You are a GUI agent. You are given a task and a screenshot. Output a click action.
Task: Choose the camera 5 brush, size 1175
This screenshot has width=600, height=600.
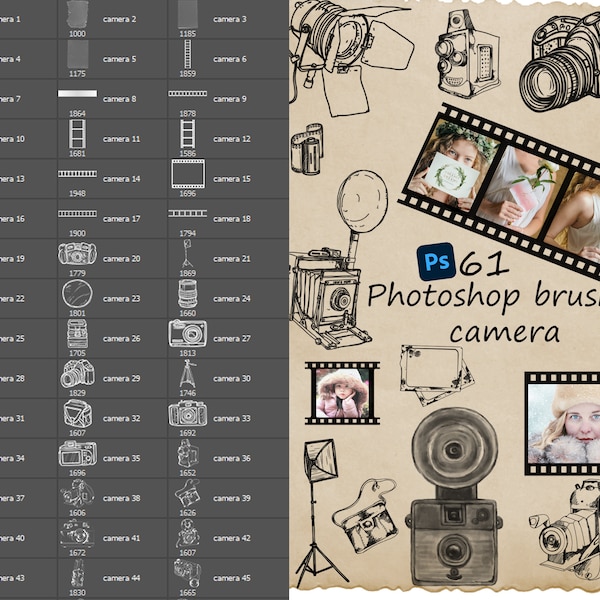(112, 59)
